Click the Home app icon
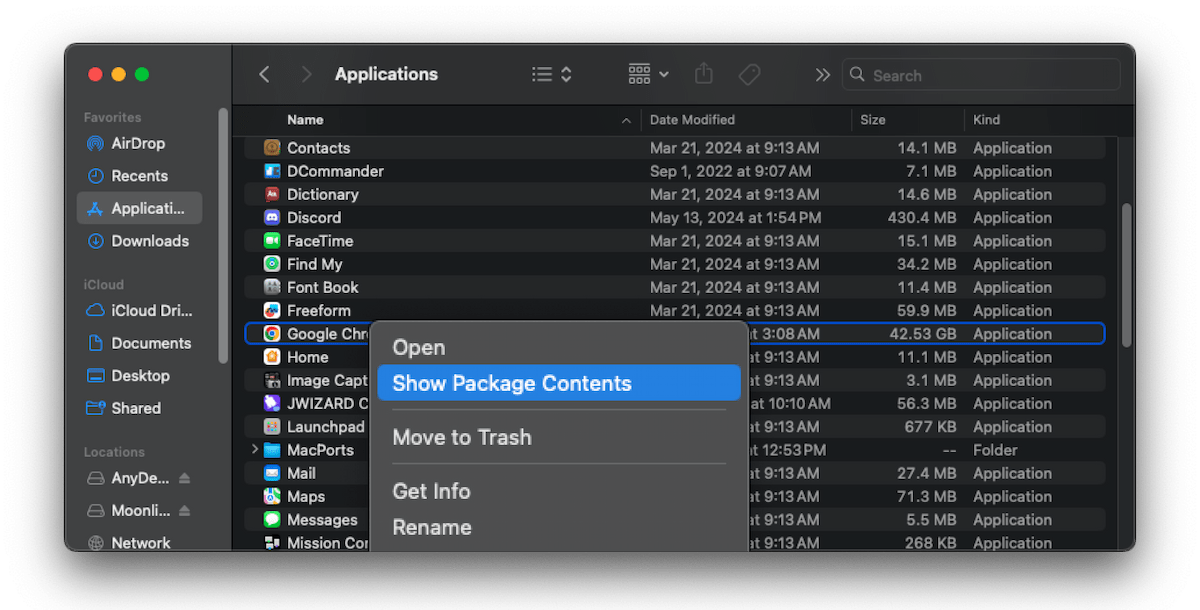The width and height of the screenshot is (1200, 610). 272,357
